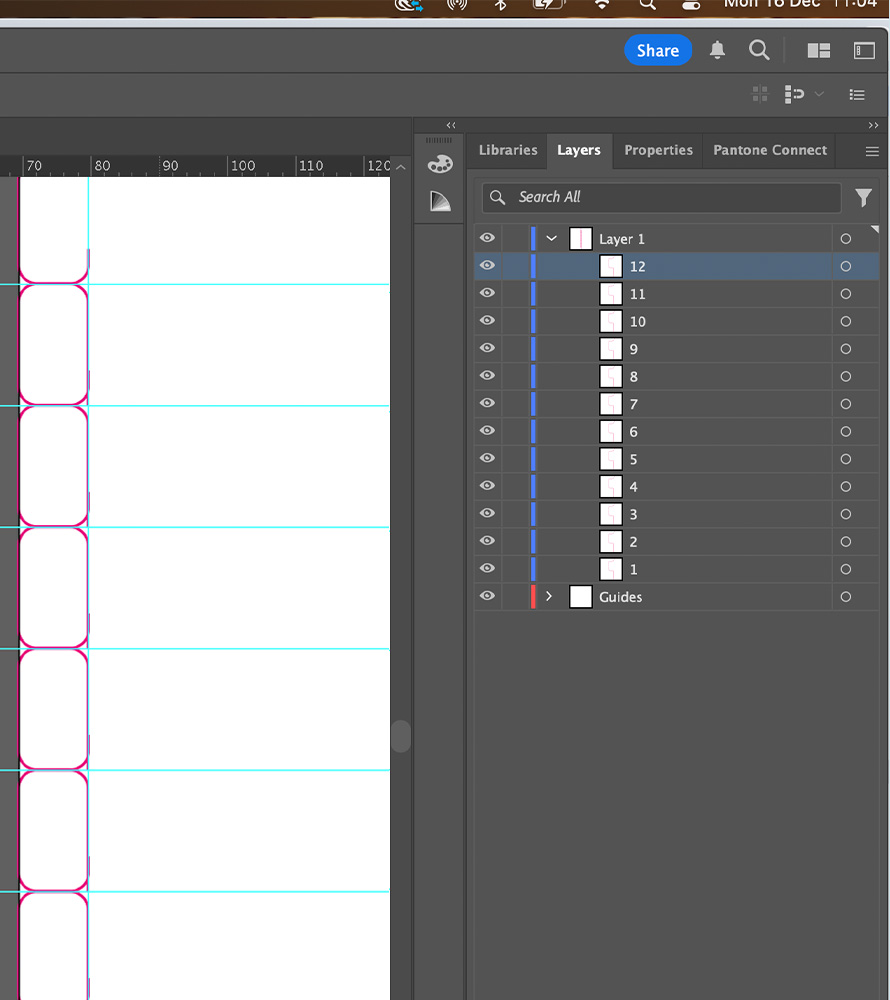Select the sublayer named 5
Image resolution: width=890 pixels, height=1000 pixels.
(x=633, y=459)
